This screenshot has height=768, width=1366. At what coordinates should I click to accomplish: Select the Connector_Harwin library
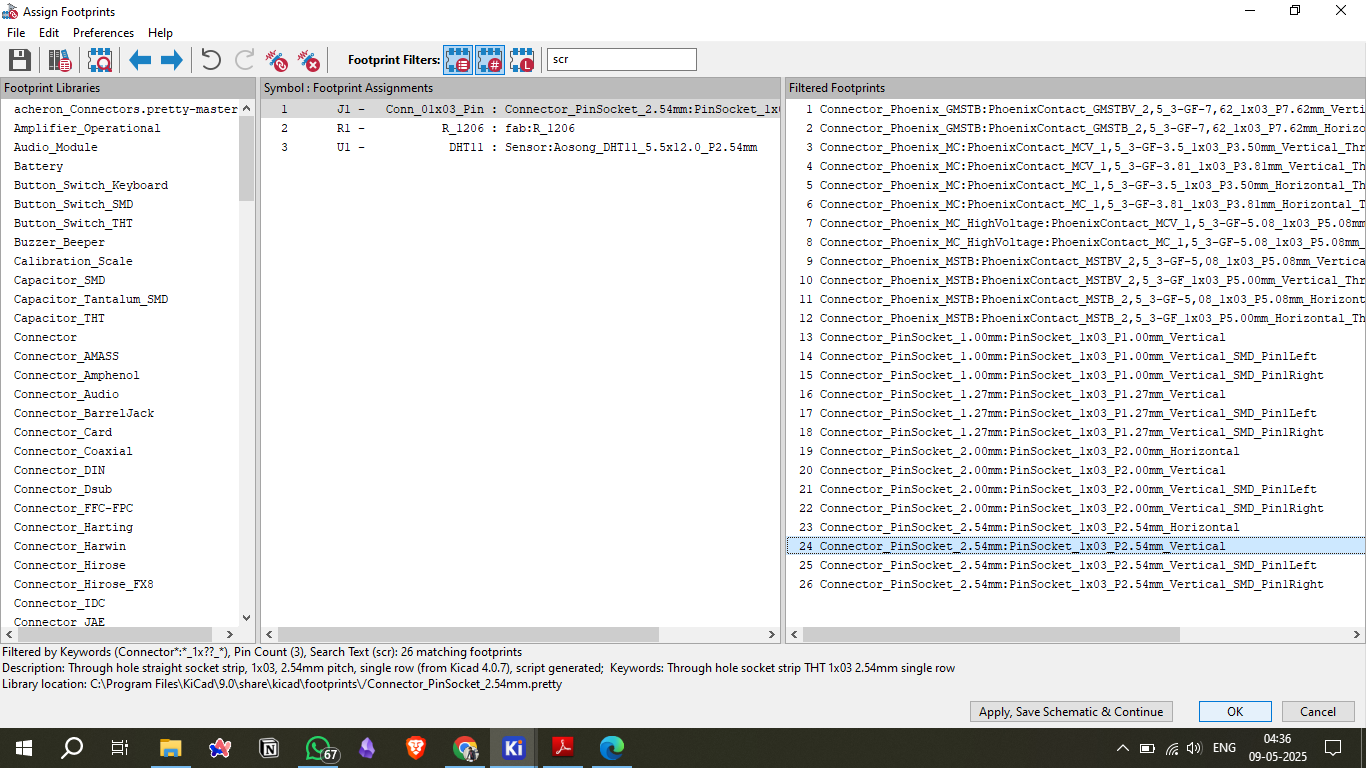point(70,546)
